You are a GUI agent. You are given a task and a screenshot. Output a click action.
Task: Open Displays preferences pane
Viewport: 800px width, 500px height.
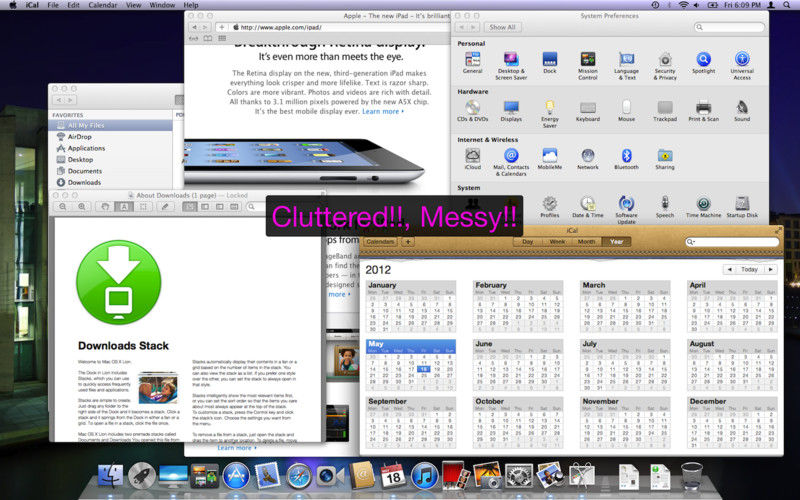click(x=511, y=111)
